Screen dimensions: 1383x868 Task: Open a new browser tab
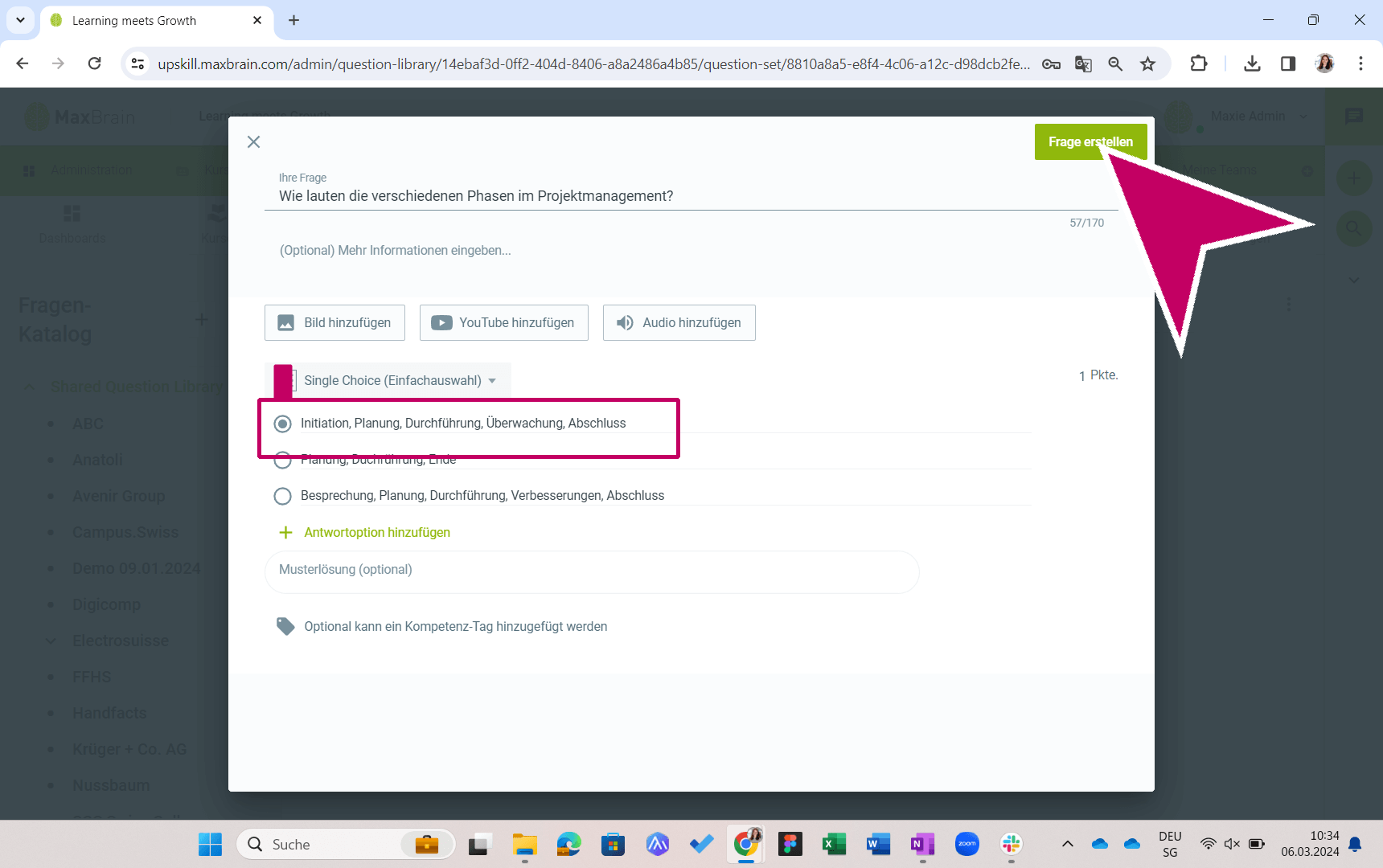[293, 20]
